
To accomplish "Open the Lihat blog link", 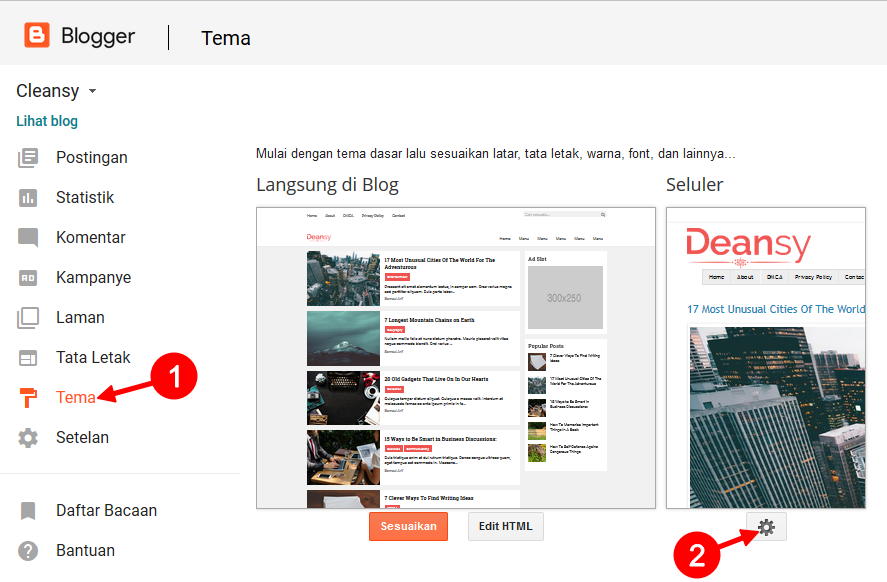I will [47, 121].
